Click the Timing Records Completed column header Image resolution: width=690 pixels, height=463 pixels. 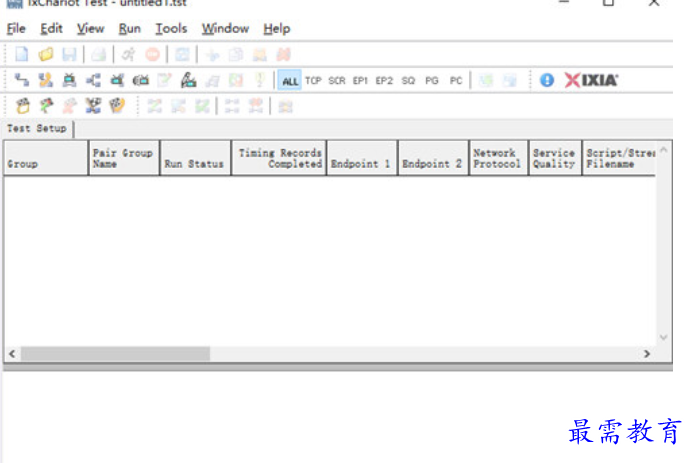tap(279, 158)
